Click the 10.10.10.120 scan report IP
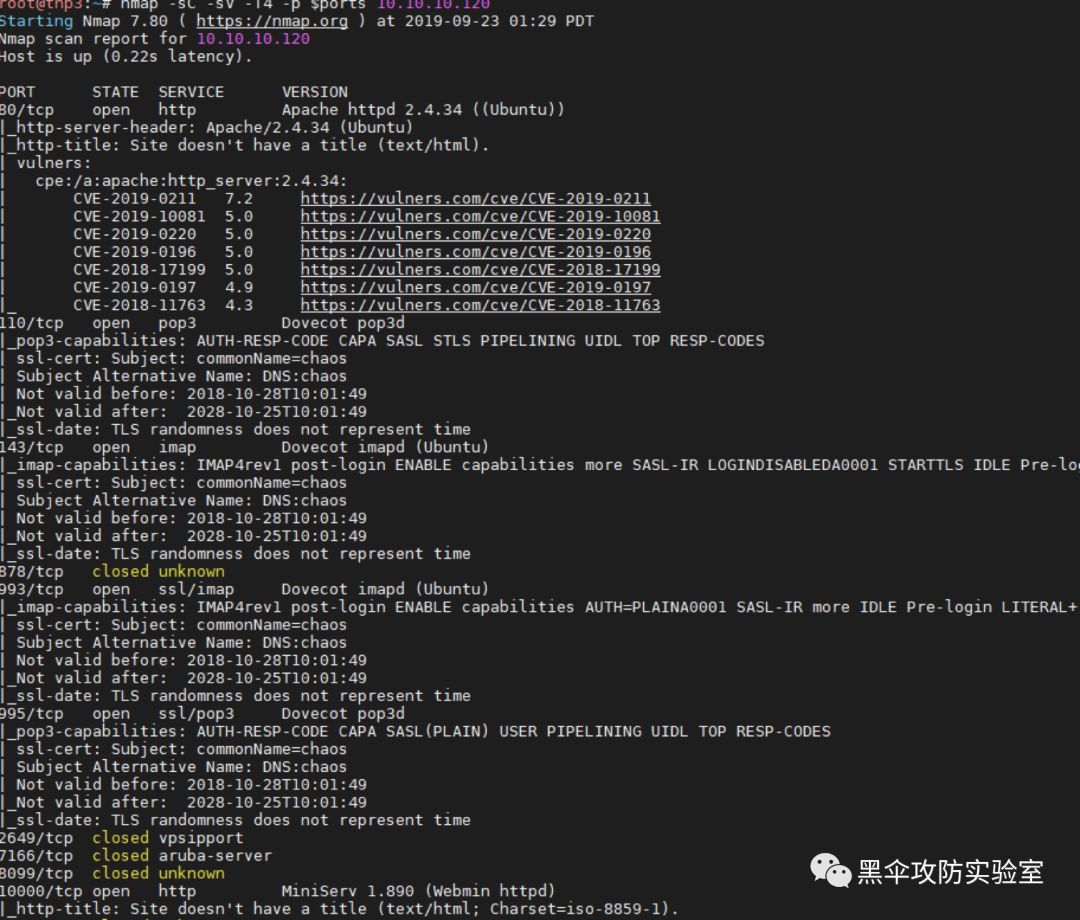This screenshot has height=920, width=1080. coord(253,39)
